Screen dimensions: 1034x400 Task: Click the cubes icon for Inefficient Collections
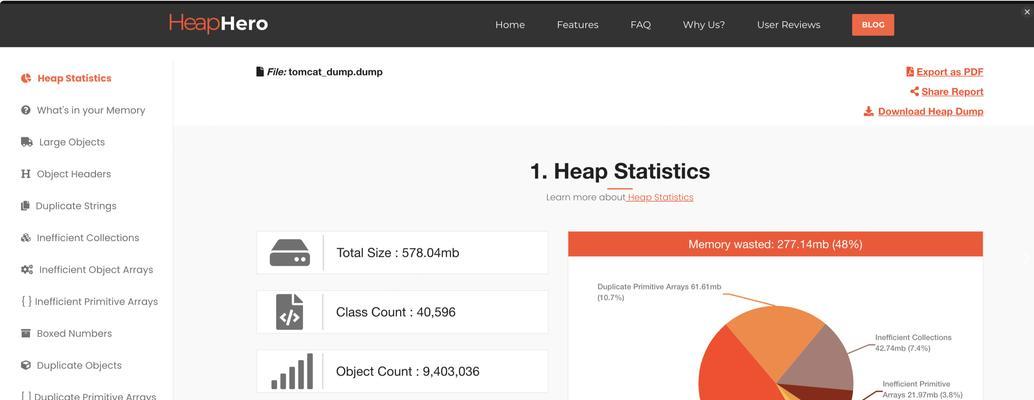(26, 237)
